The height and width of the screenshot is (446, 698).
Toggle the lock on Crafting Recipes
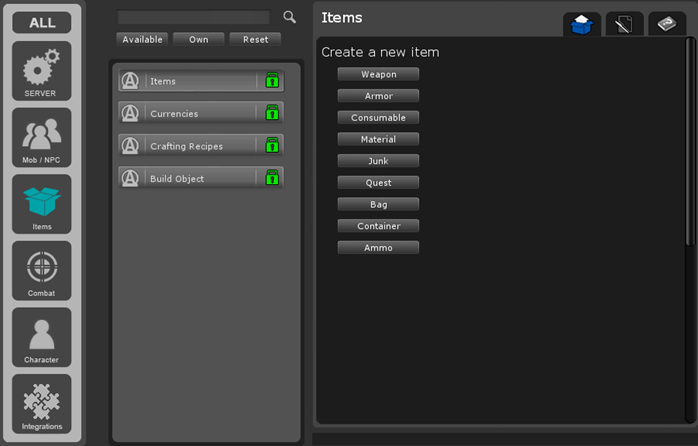[272, 146]
